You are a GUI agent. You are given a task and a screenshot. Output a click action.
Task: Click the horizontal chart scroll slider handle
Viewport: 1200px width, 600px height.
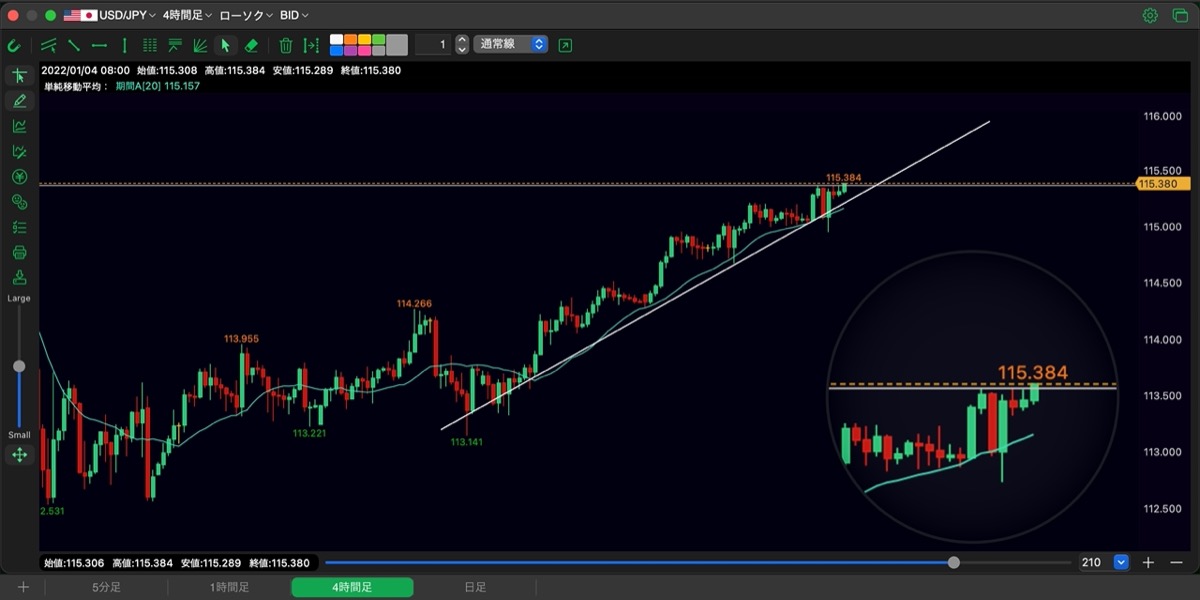954,562
